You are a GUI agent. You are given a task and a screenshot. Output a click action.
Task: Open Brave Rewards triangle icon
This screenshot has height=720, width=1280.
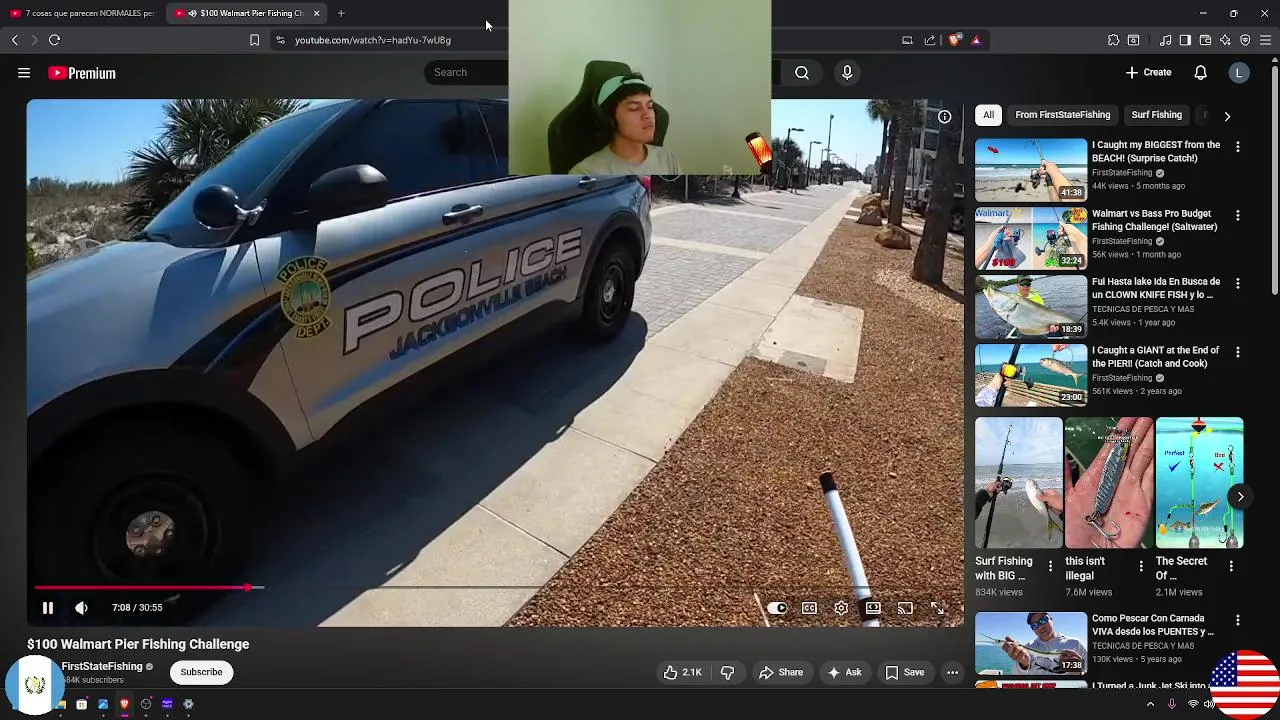point(976,40)
